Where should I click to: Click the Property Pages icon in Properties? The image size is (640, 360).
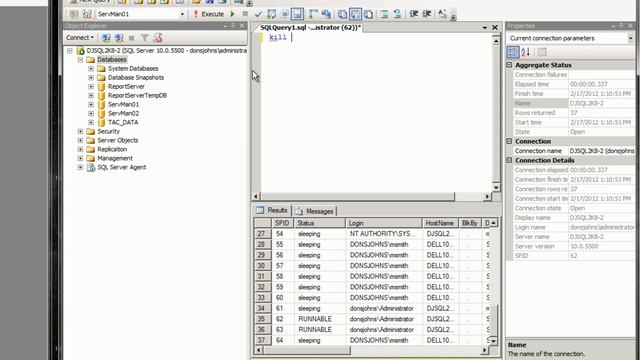pos(542,52)
